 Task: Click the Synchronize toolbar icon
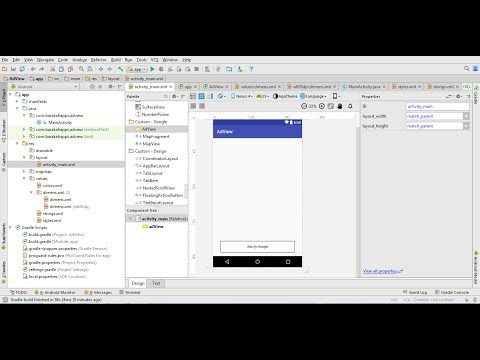[x=22, y=69]
